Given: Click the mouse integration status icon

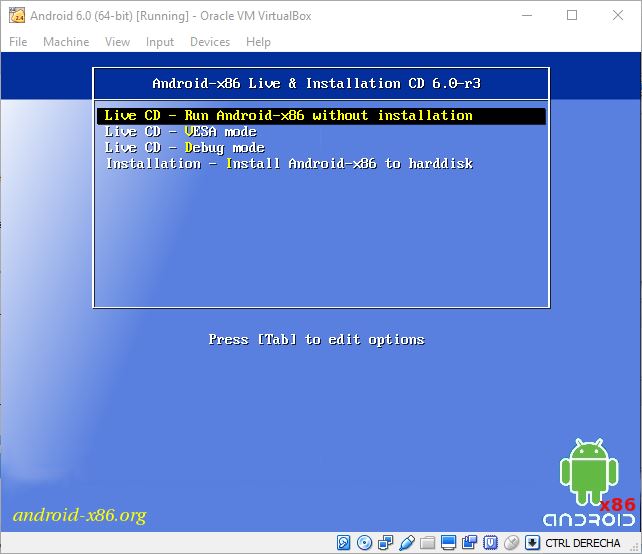Looking at the screenshot, I should click(511, 543).
